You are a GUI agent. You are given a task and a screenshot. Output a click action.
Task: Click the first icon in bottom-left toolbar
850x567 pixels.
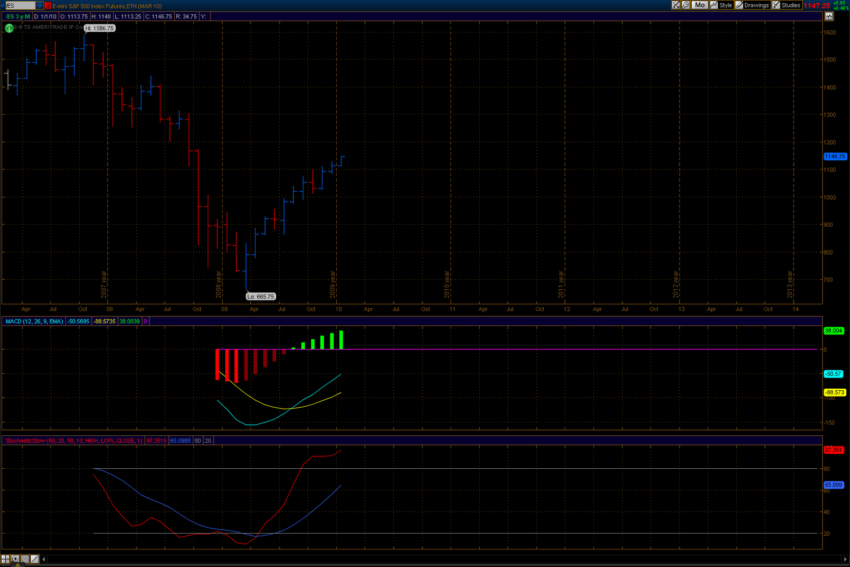(7, 558)
